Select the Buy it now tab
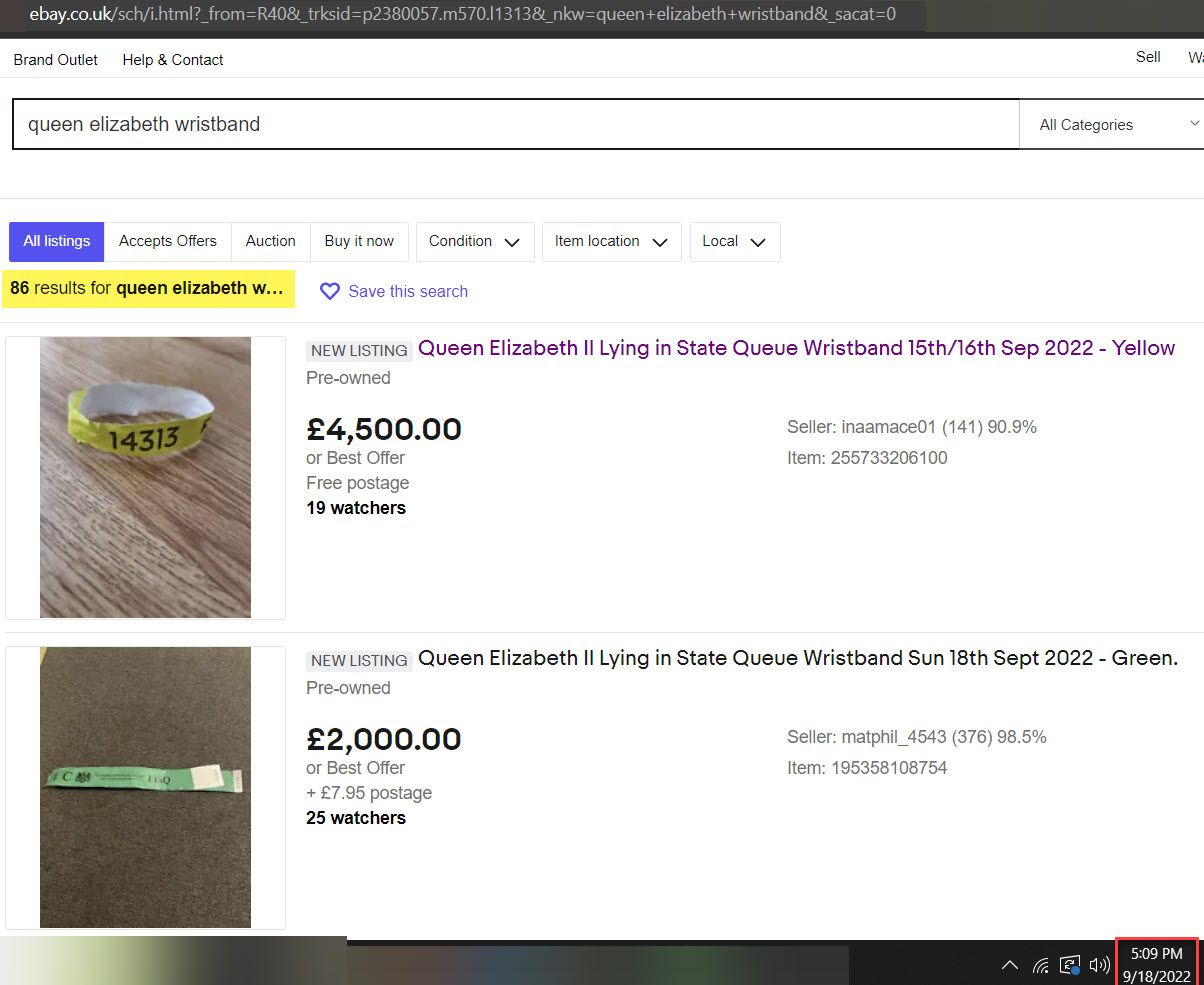 359,242
